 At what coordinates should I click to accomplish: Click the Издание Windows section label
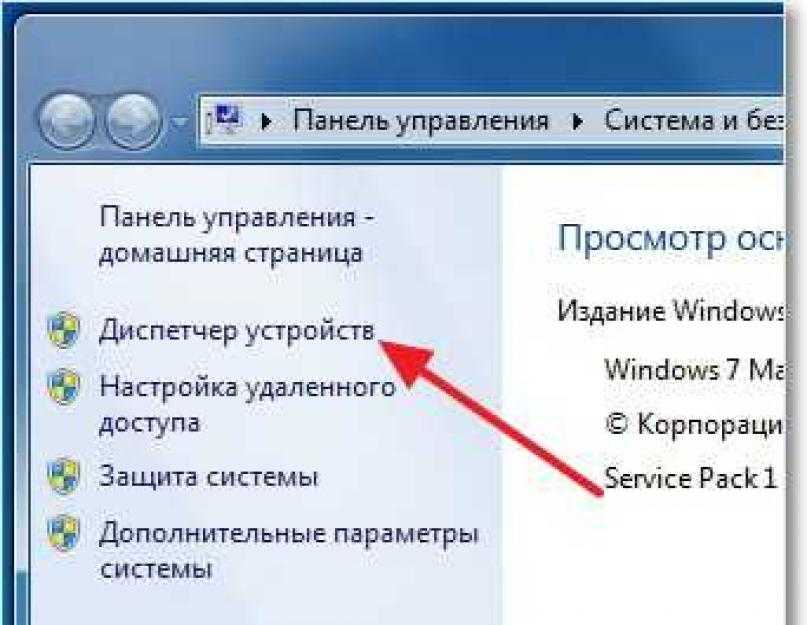671,311
